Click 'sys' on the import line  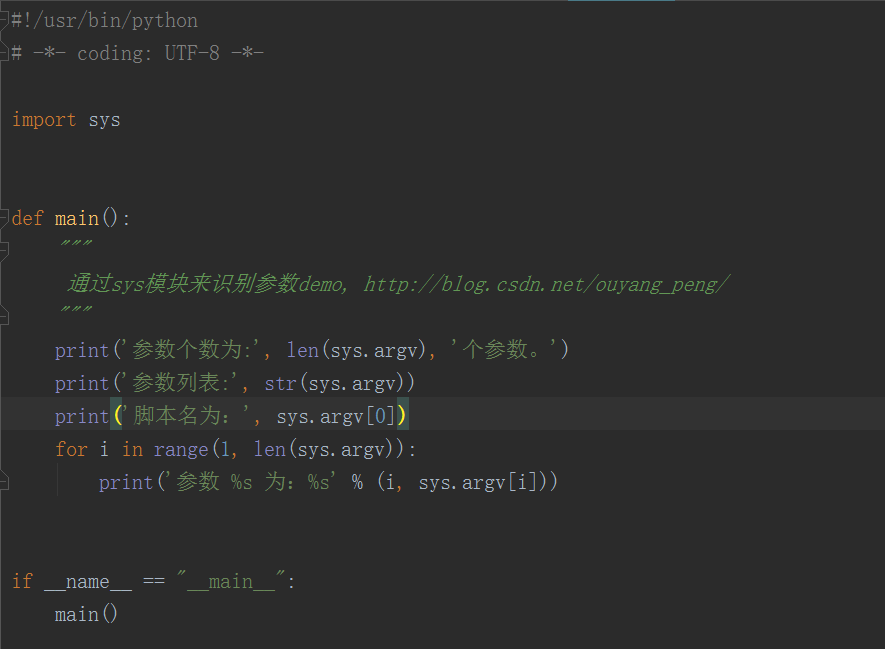click(x=104, y=120)
